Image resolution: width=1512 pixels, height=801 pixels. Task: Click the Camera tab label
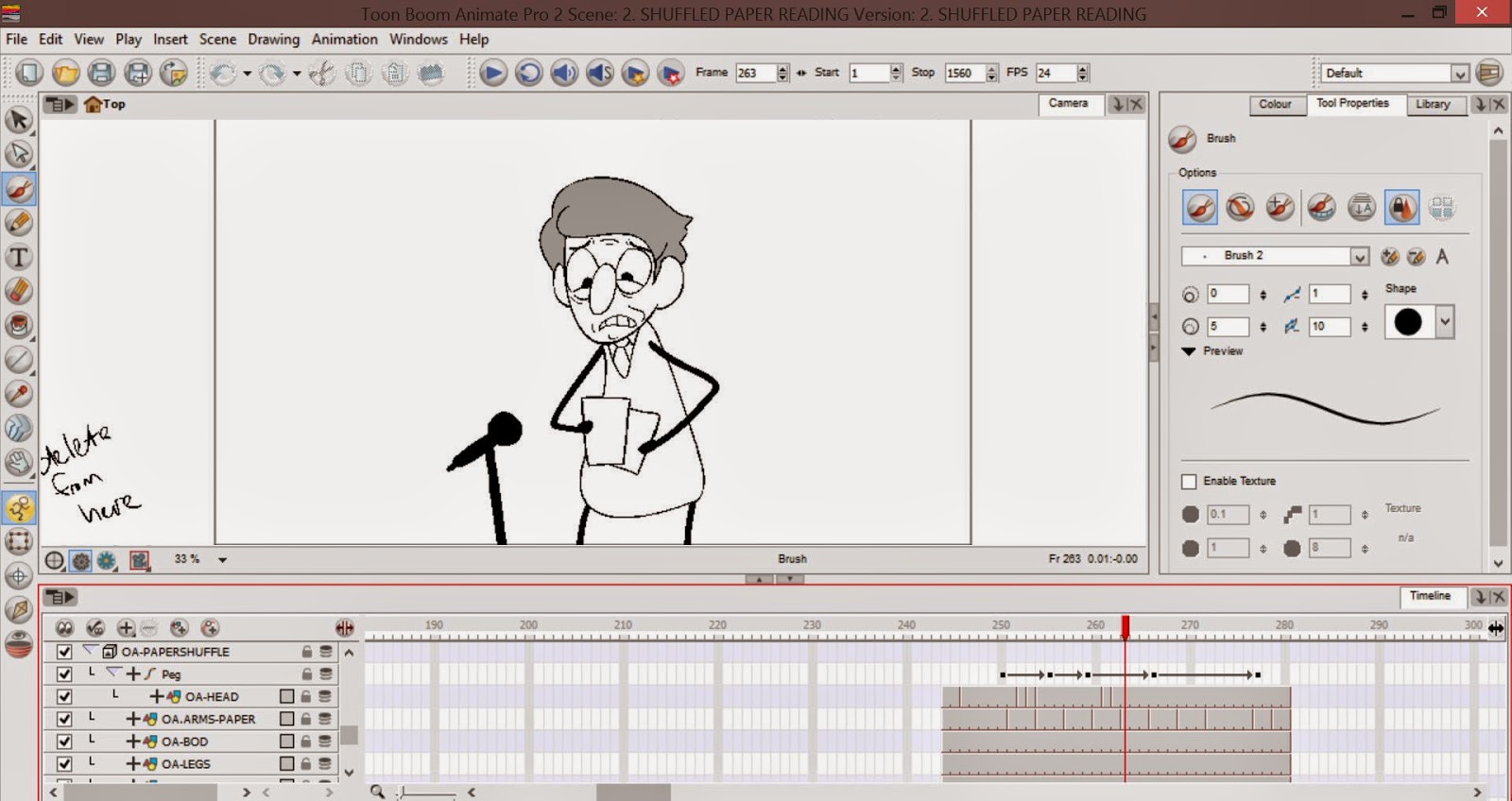pyautogui.click(x=1068, y=104)
